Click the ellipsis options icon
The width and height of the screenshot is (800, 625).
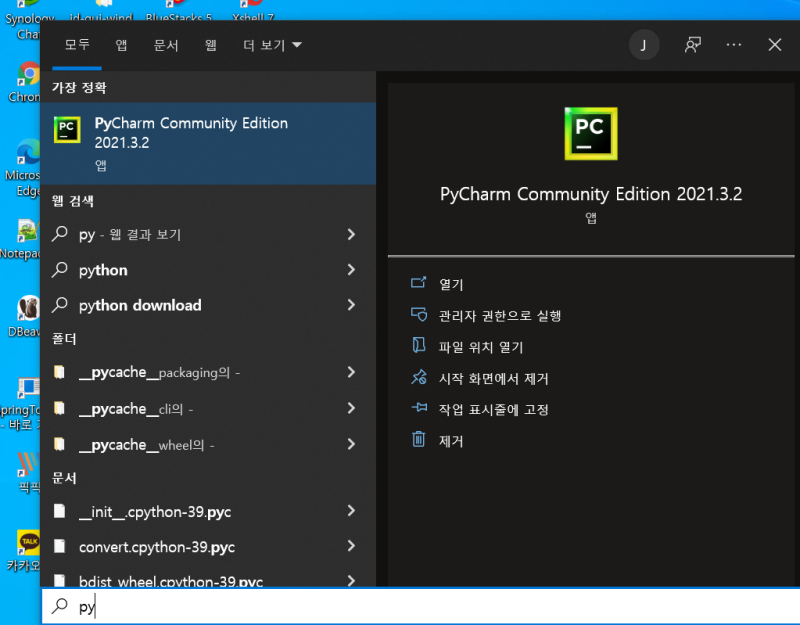pos(733,45)
